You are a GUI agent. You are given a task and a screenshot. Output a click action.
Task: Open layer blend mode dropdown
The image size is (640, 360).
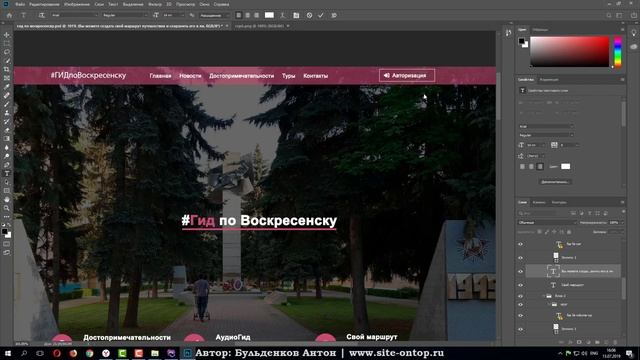pos(547,222)
